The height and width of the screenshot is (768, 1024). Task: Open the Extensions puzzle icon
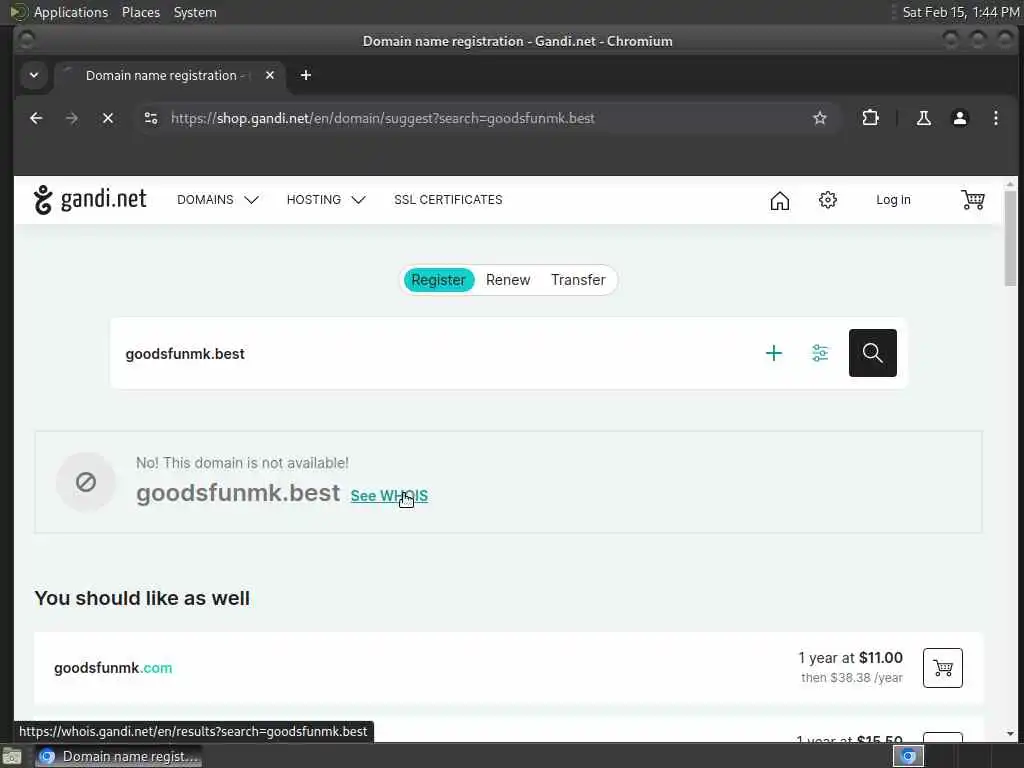870,118
